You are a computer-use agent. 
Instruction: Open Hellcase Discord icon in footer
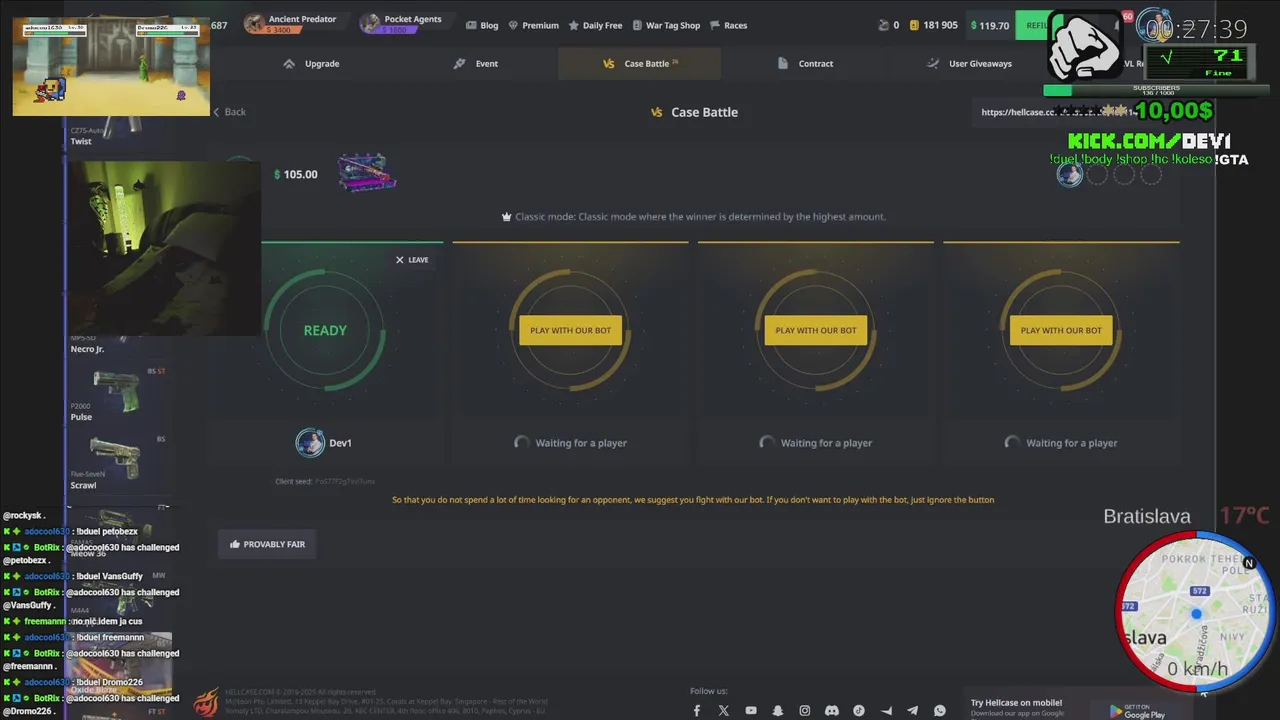click(x=832, y=711)
